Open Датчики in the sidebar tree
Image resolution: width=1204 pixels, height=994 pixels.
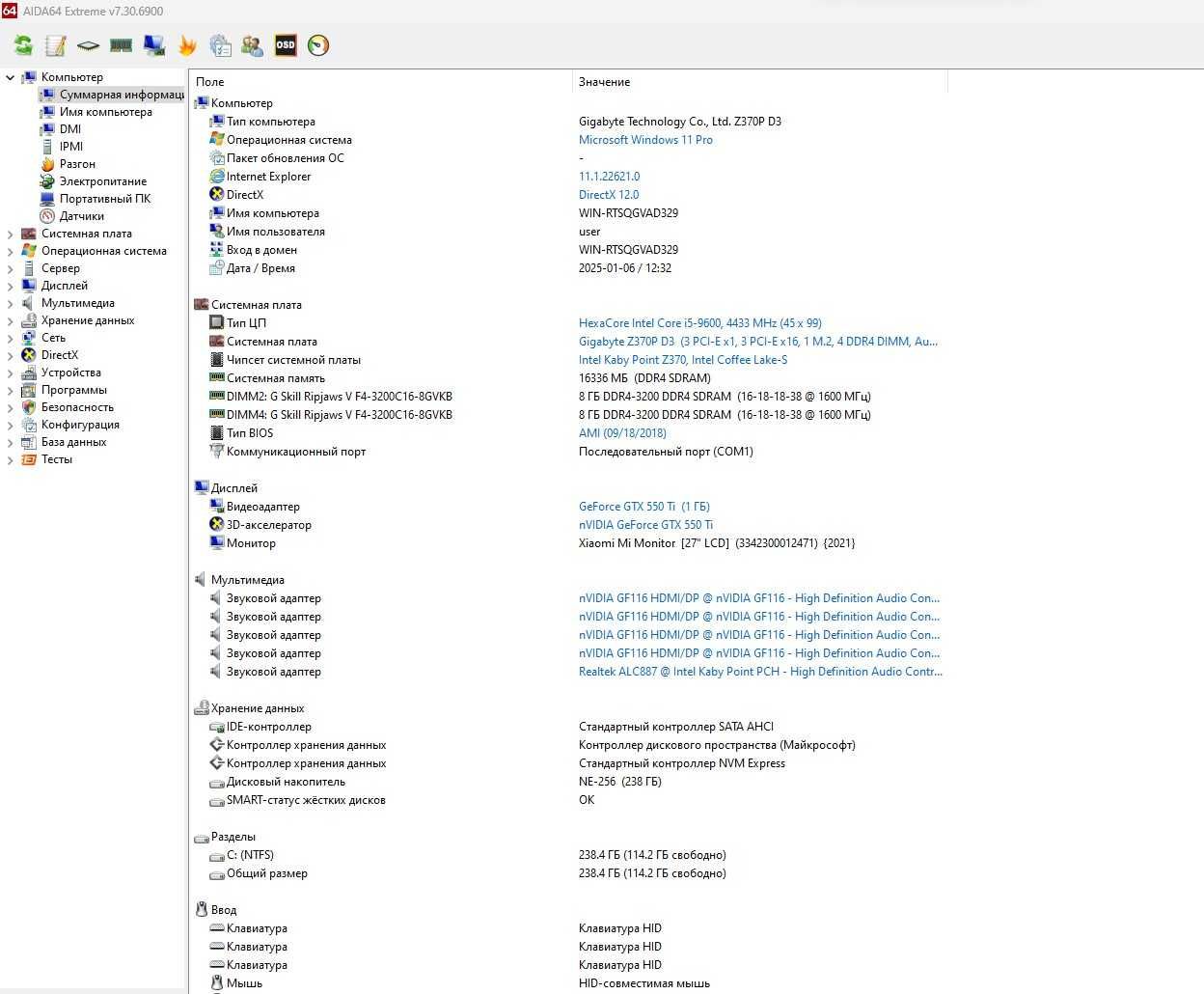coord(82,216)
